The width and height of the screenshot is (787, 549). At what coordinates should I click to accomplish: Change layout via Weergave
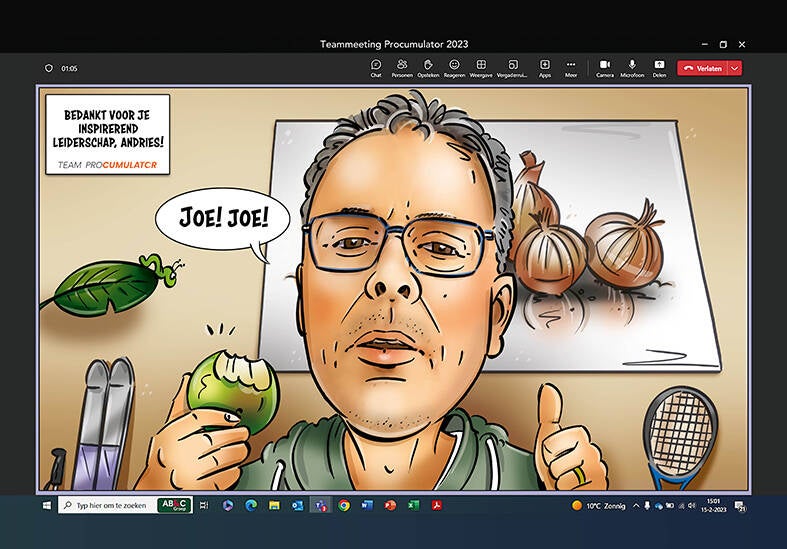coord(481,67)
